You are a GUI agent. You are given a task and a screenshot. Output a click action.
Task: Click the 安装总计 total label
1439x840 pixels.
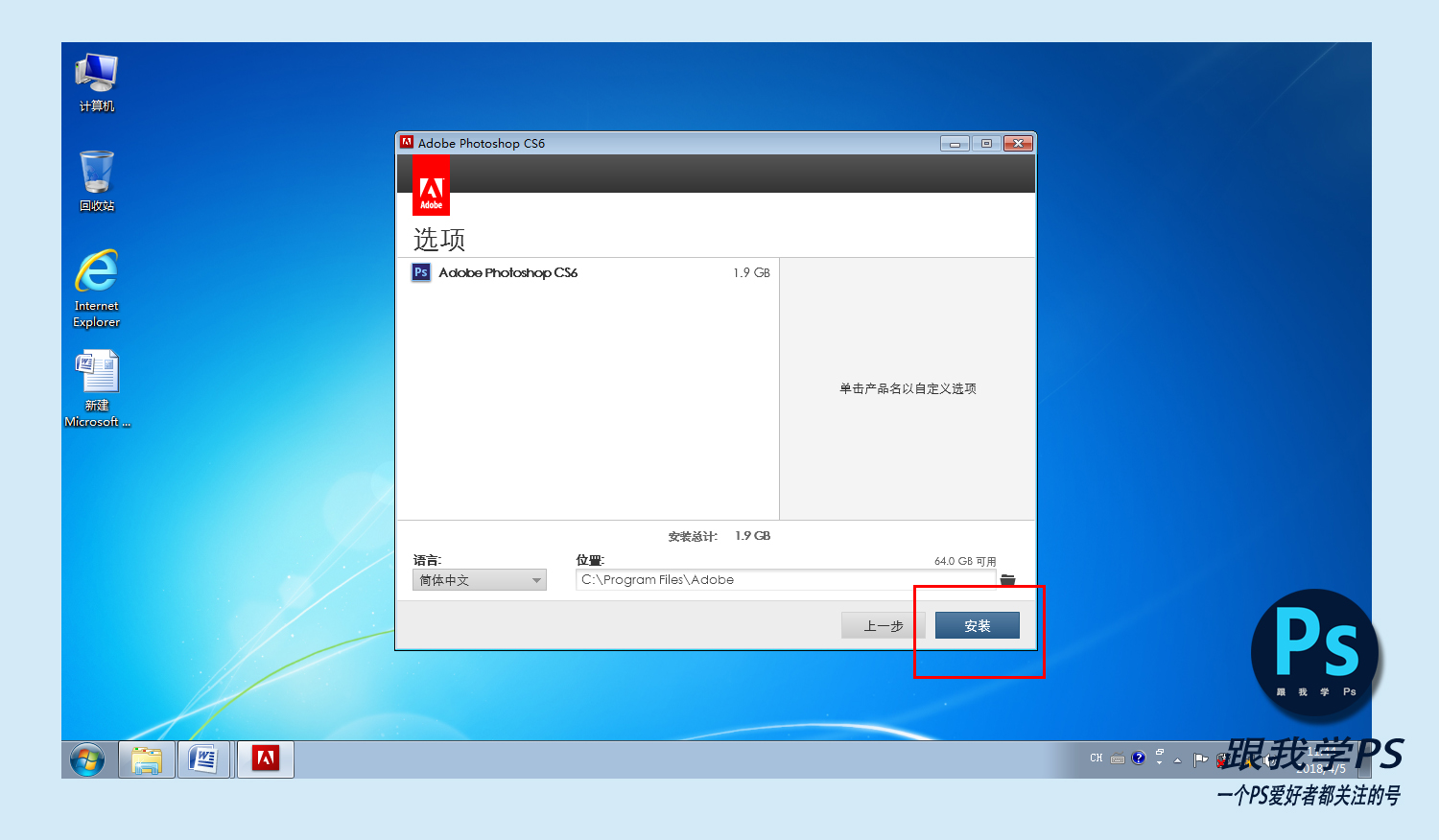693,536
